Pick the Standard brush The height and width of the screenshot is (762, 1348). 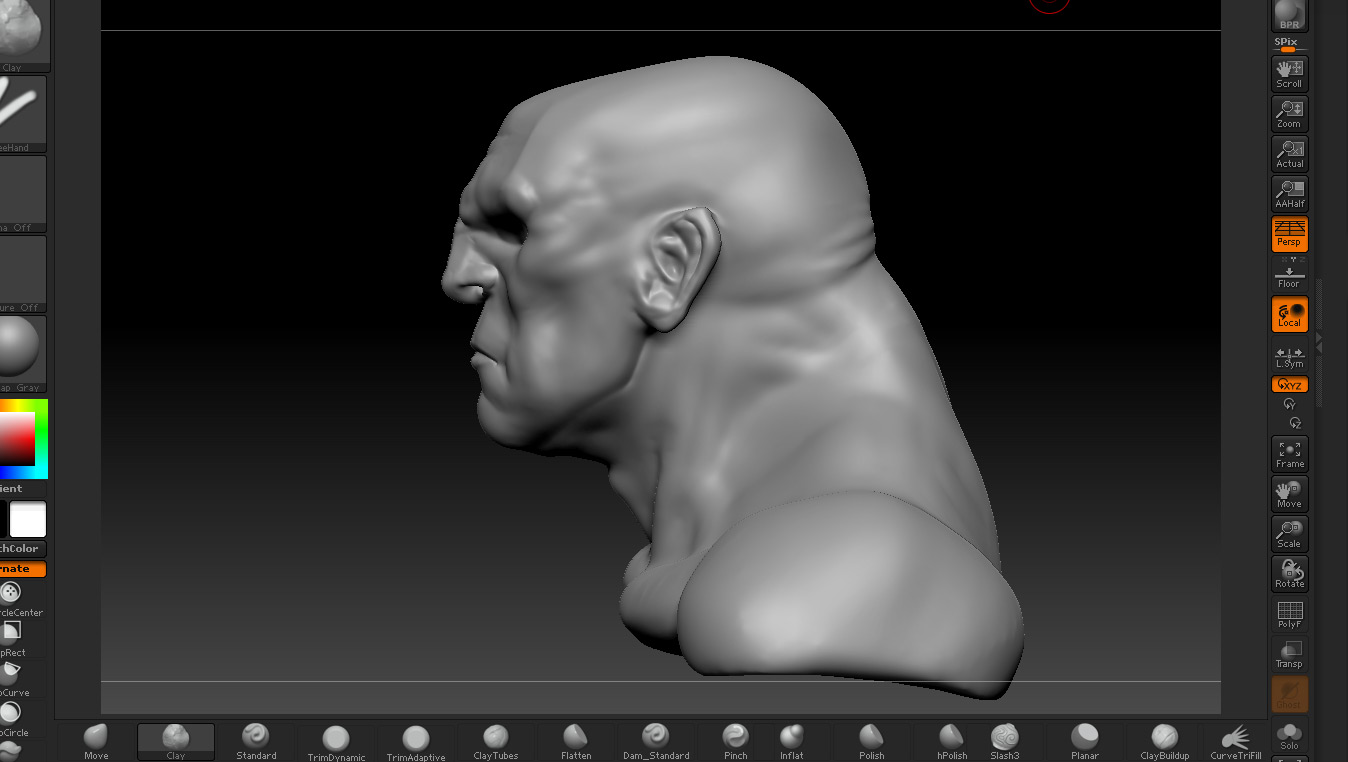tap(256, 742)
